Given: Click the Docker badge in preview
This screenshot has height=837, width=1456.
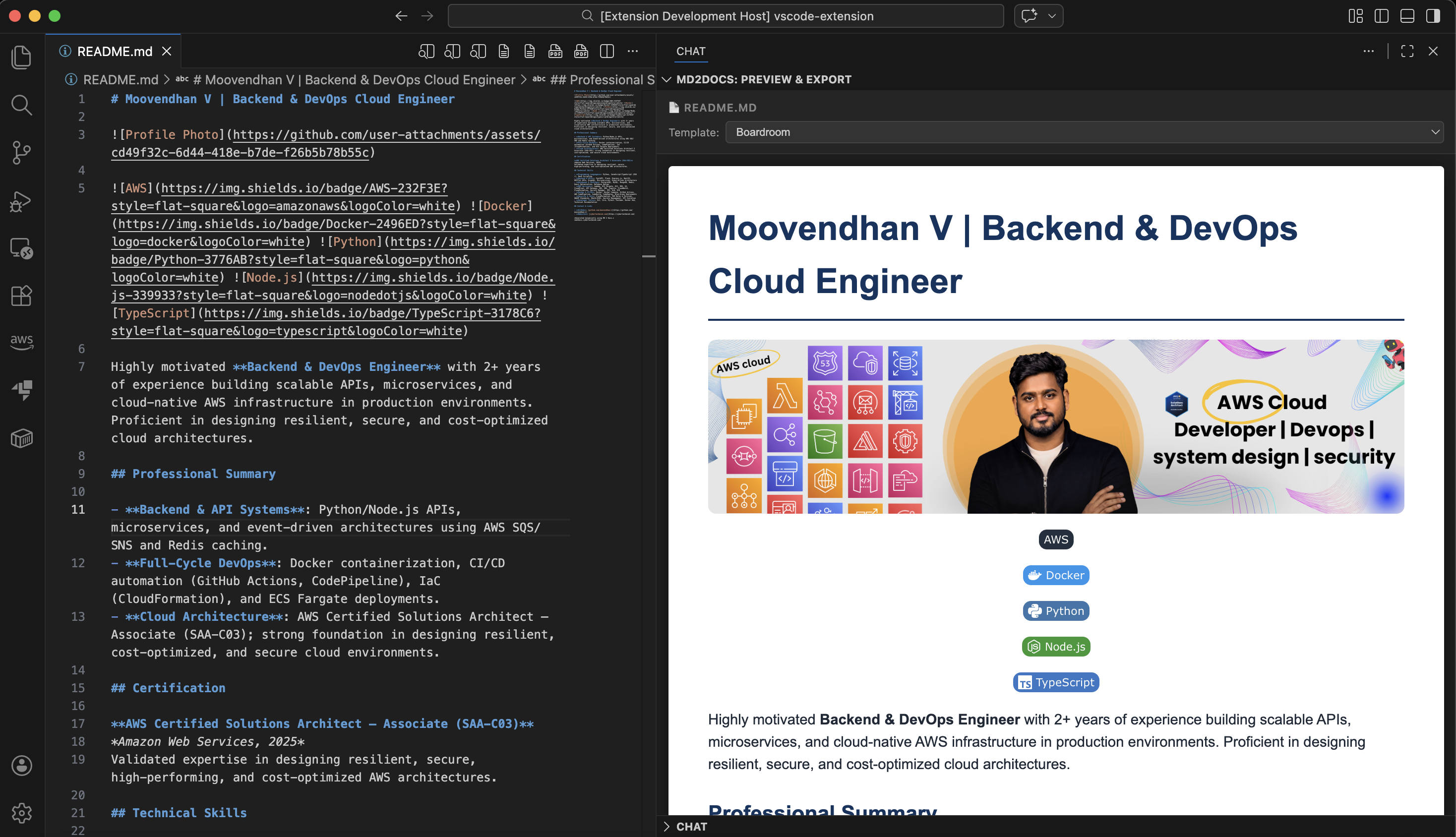Looking at the screenshot, I should pyautogui.click(x=1056, y=575).
